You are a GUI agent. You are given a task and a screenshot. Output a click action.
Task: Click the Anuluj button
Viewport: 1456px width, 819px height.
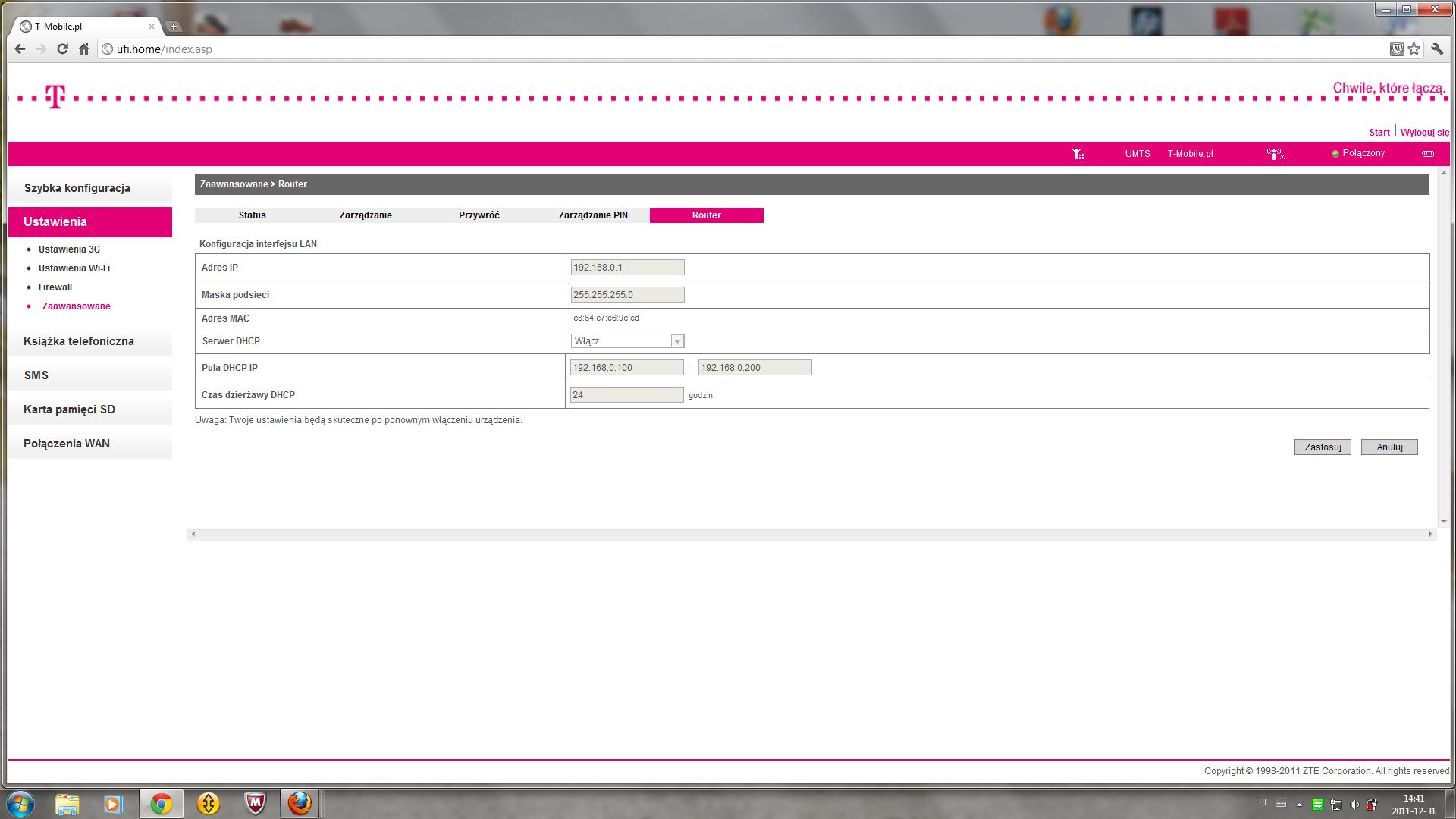pos(1389,447)
